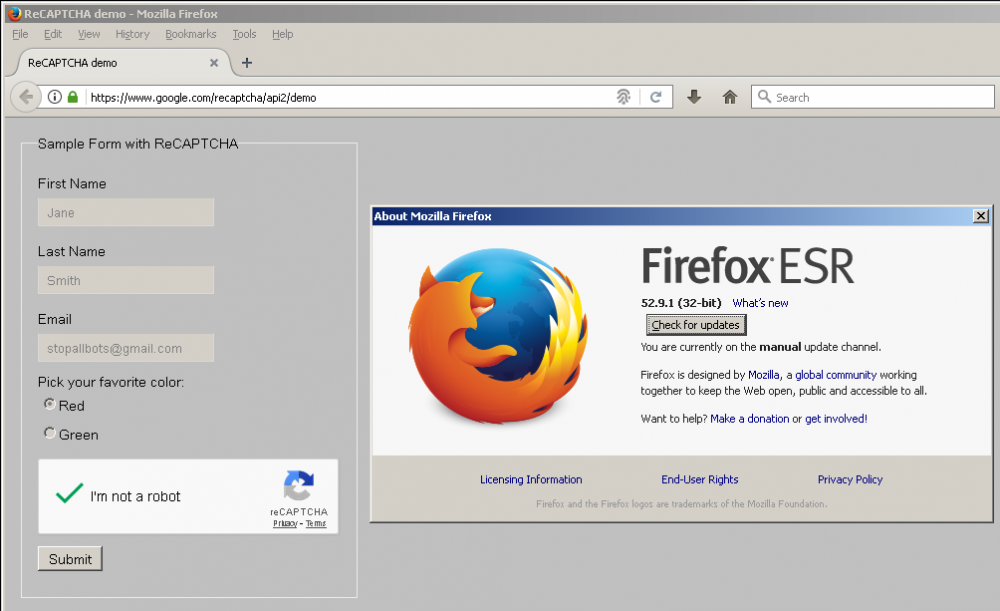Click the First Name input field
1000x611 pixels.
coord(126,212)
